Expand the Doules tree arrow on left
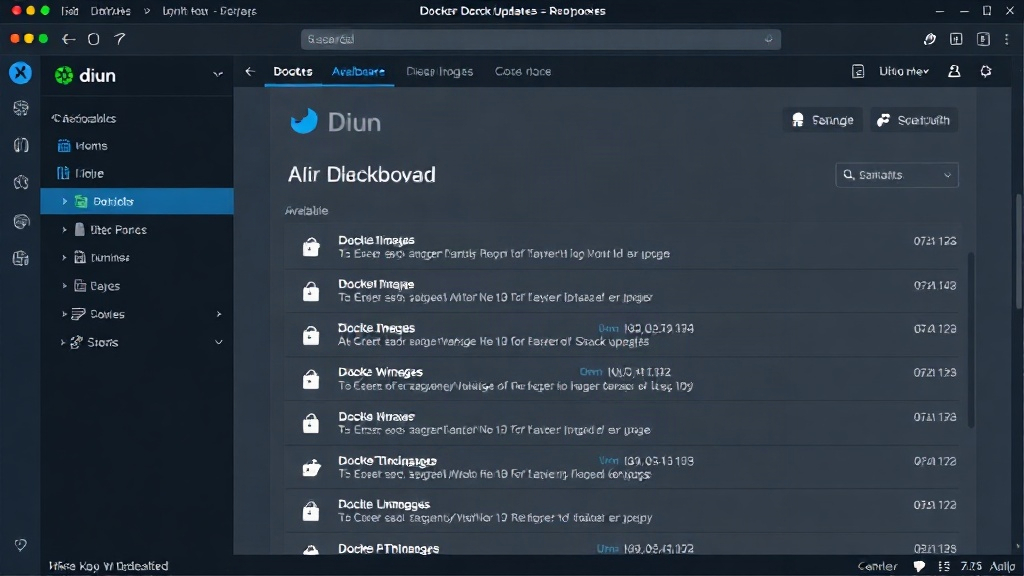This screenshot has height=576, width=1024. pos(64,314)
